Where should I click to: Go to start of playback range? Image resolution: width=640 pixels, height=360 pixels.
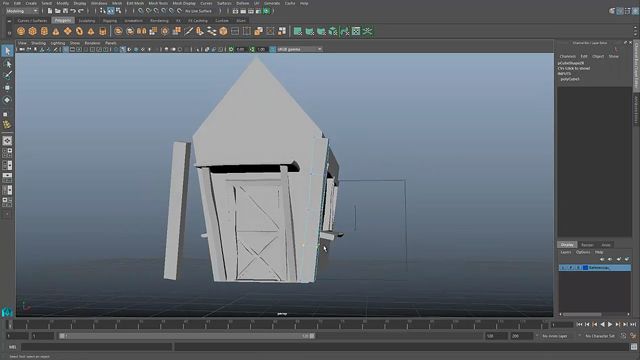pyautogui.click(x=579, y=324)
